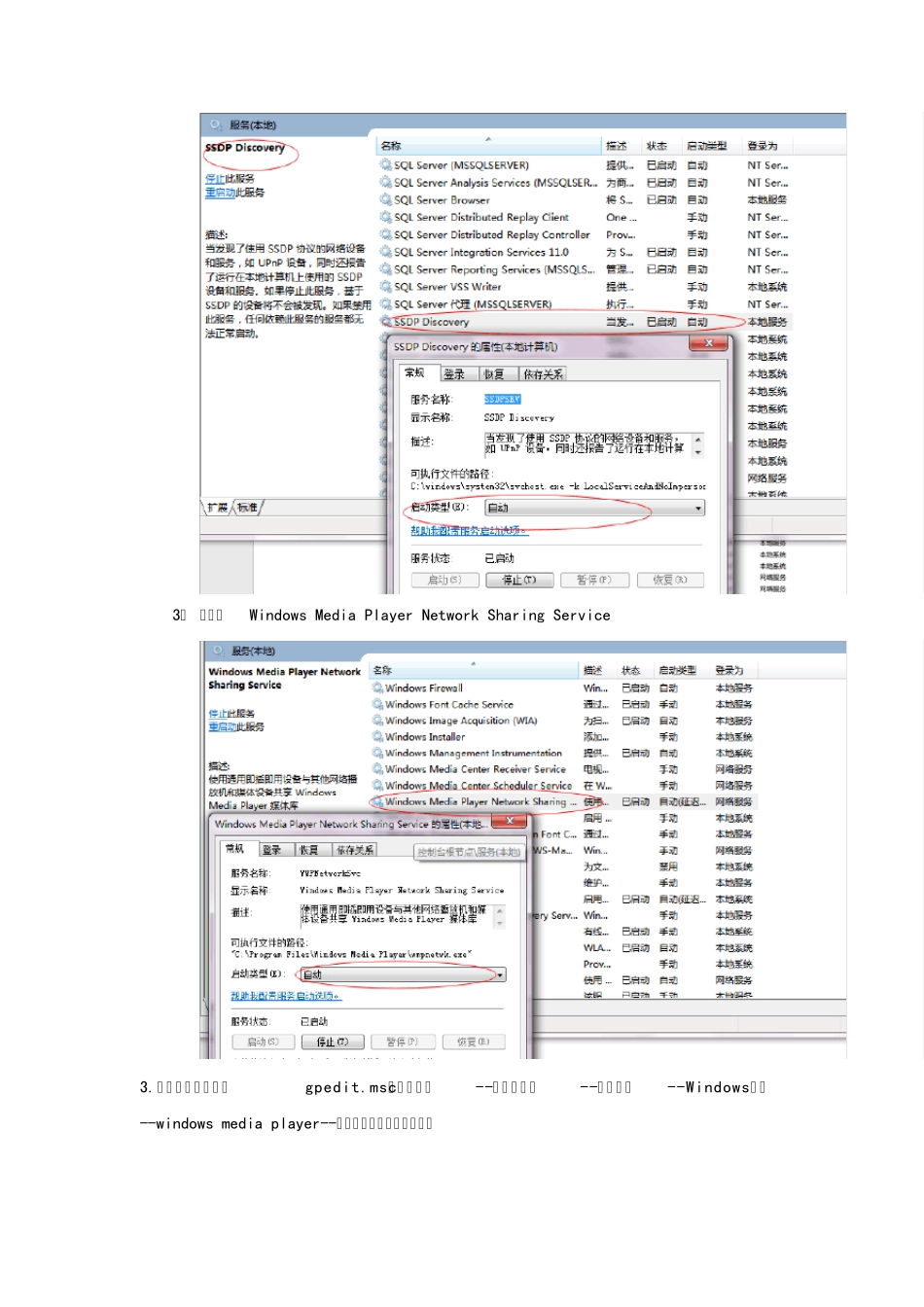
Task: Click 停止(T) button in SSDP Discovery properties
Action: point(518,580)
